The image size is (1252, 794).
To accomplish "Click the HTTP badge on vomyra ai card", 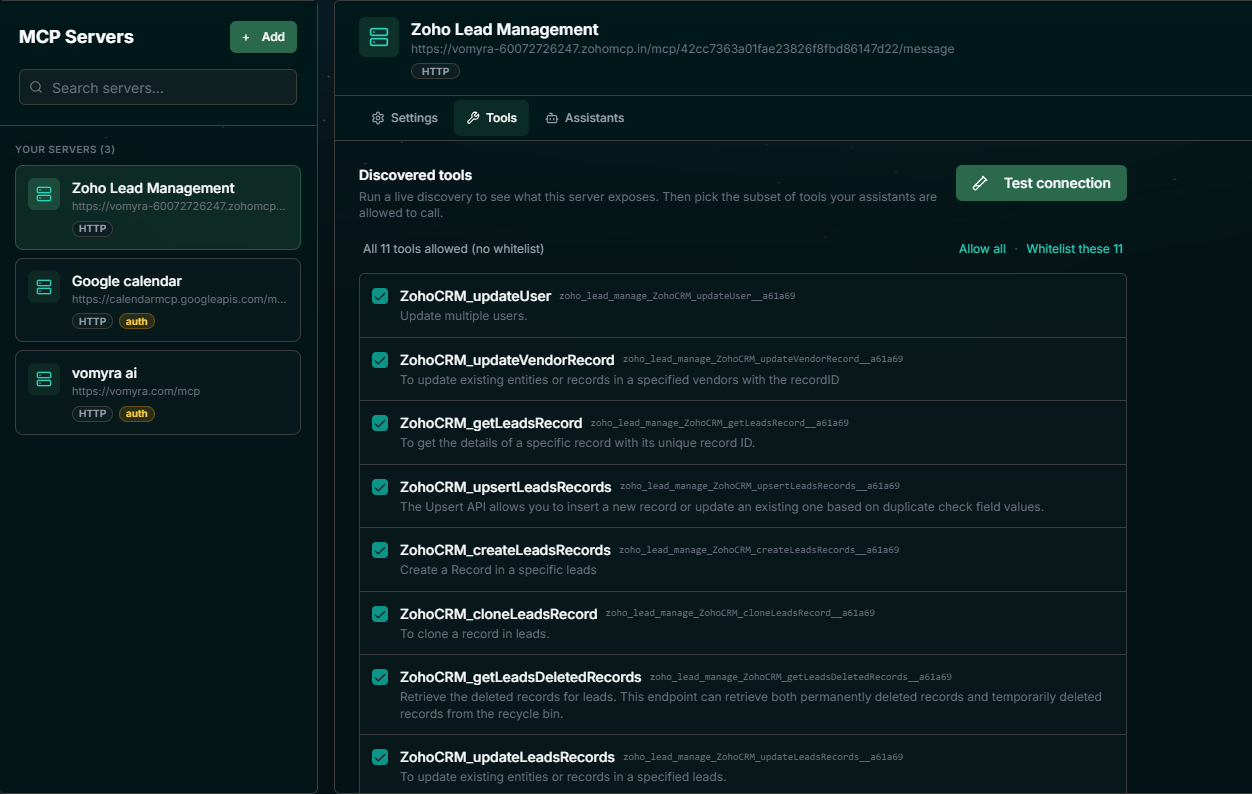I will click(92, 414).
